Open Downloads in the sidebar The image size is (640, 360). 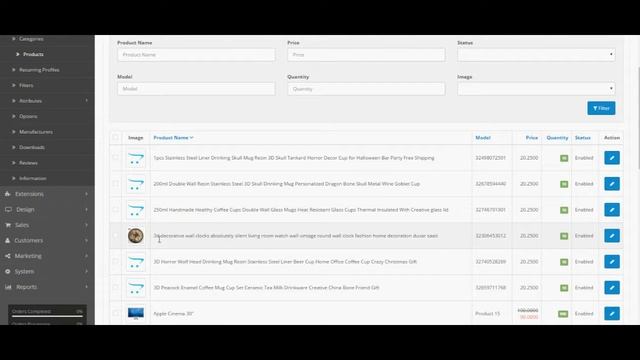pyautogui.click(x=32, y=147)
